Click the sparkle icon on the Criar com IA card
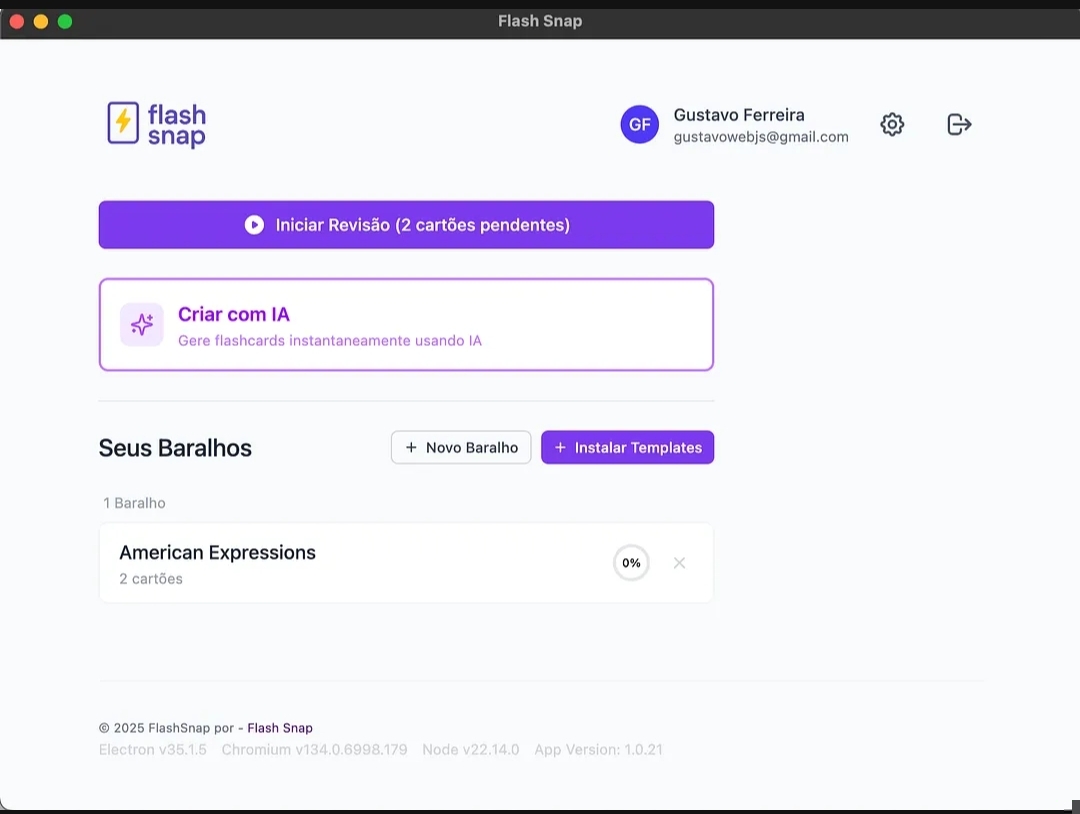 (x=141, y=324)
